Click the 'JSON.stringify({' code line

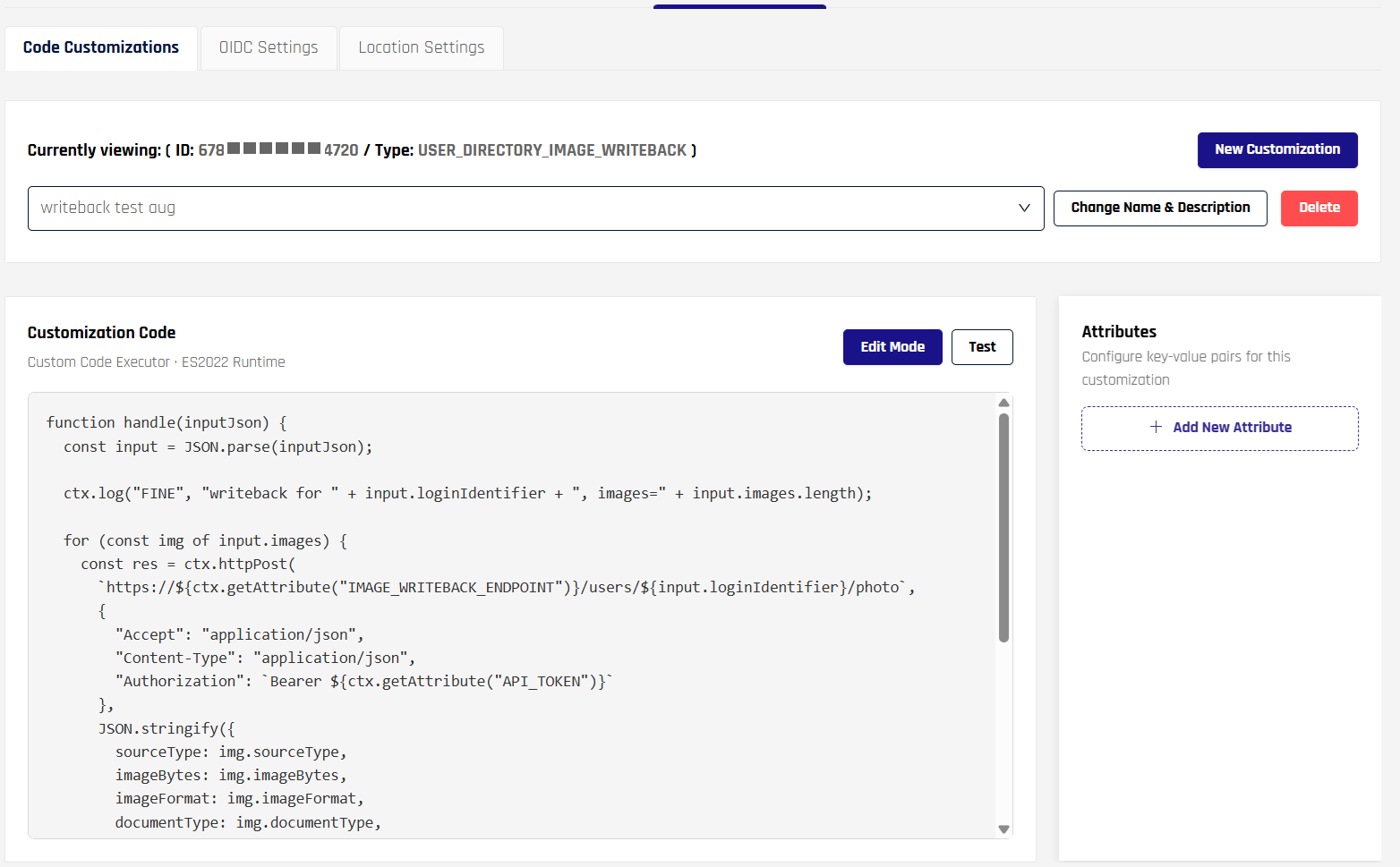pos(166,728)
